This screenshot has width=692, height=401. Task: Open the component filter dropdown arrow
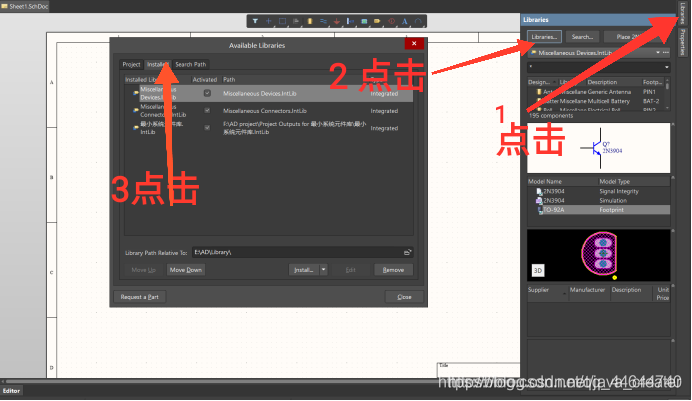[666, 67]
